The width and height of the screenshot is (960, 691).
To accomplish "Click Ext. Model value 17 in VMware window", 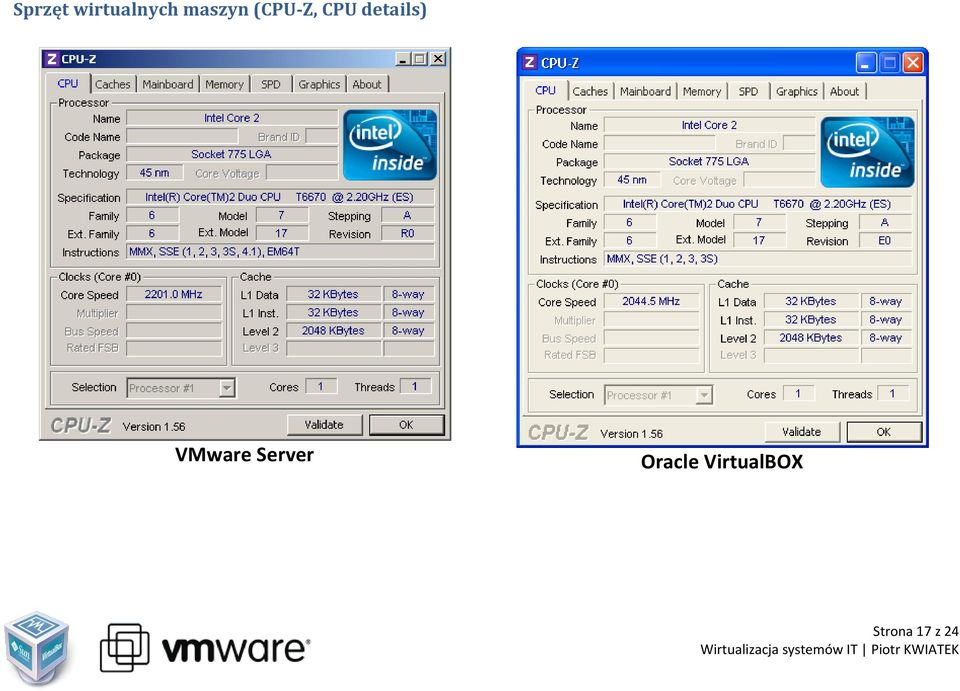I will [282, 233].
